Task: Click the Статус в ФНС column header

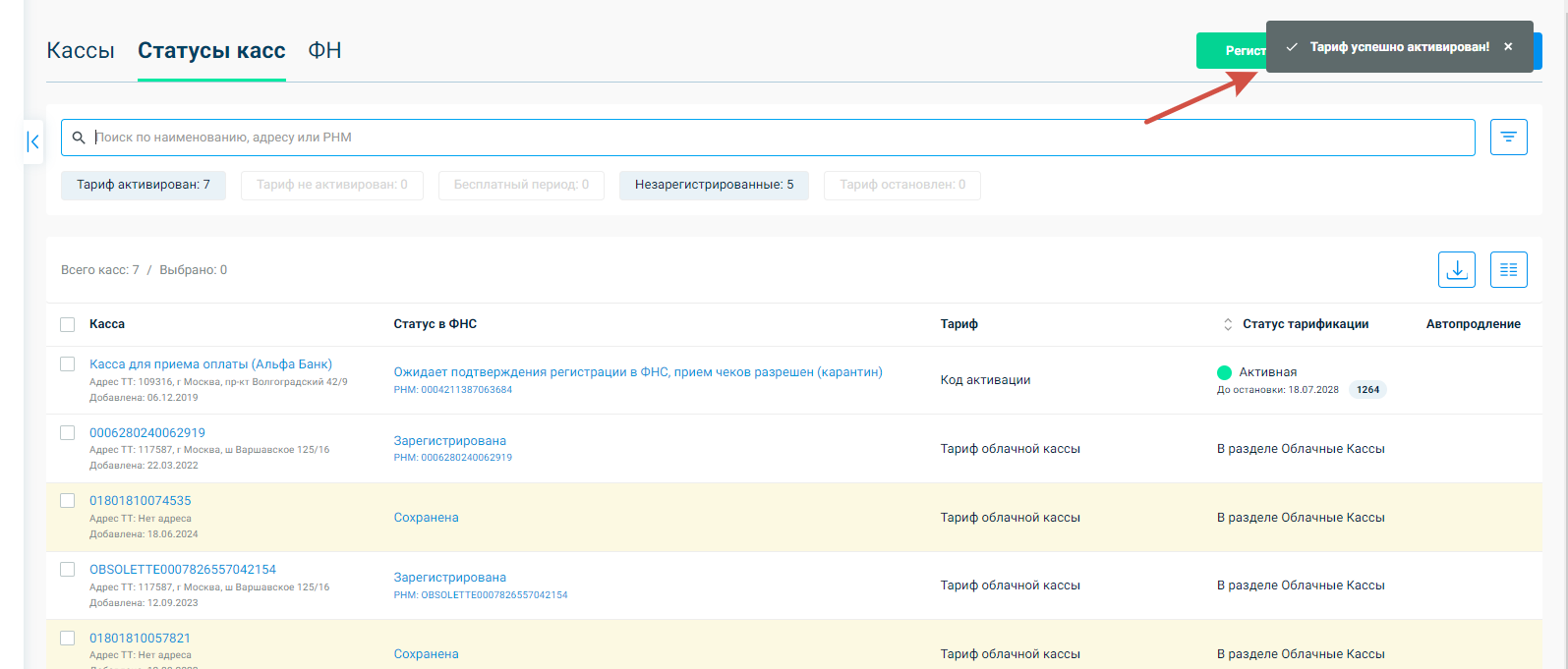Action: tap(436, 324)
